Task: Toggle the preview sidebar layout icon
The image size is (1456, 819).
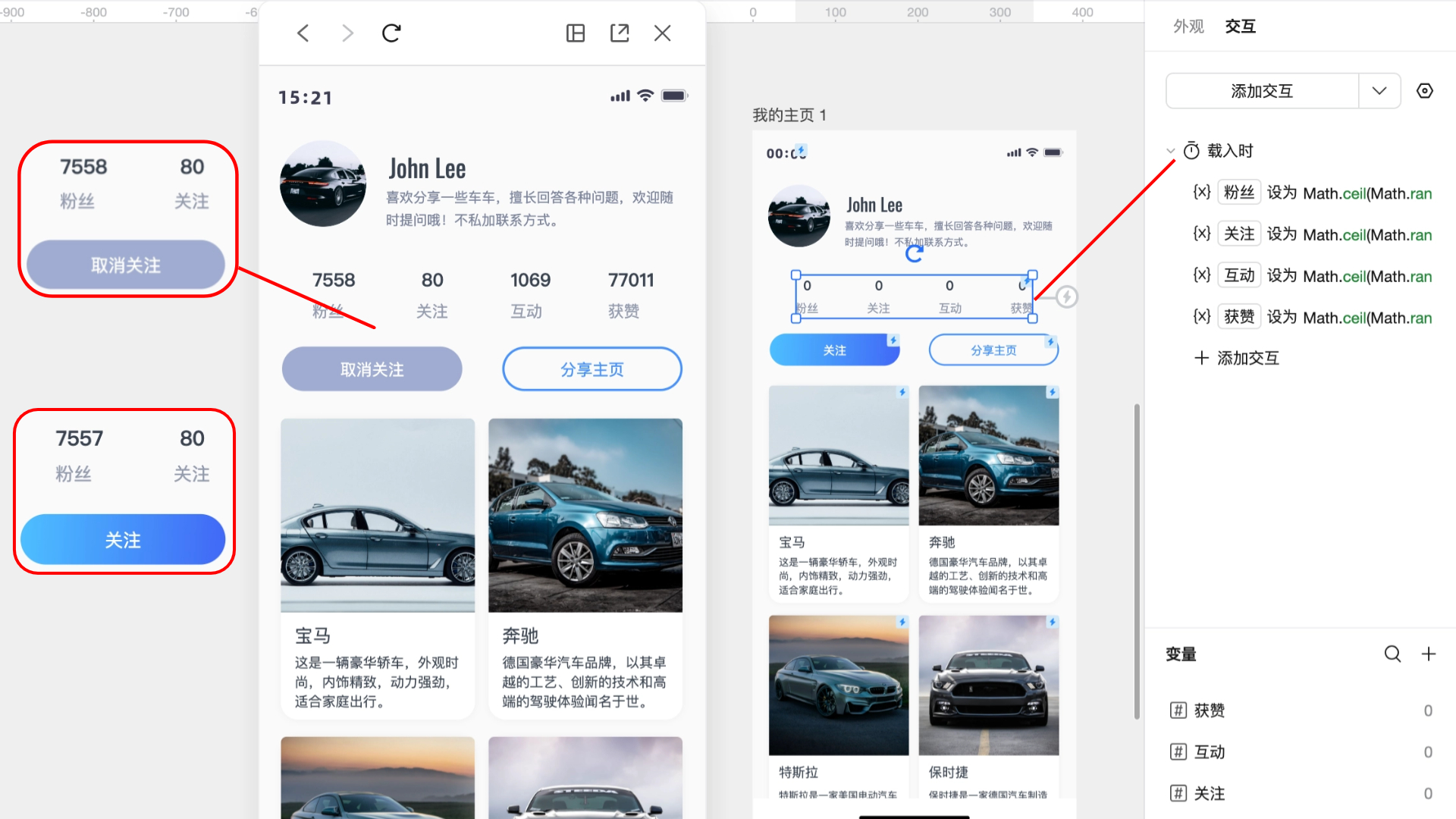Action: point(576,33)
